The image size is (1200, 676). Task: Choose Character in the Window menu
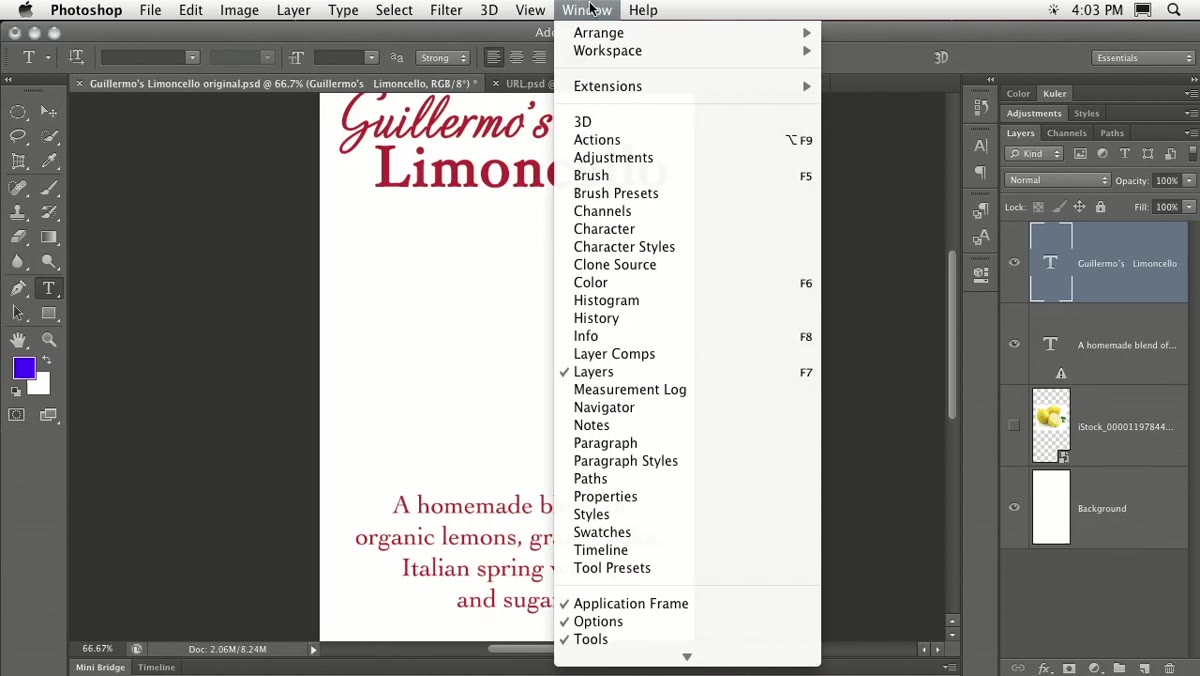click(688, 229)
